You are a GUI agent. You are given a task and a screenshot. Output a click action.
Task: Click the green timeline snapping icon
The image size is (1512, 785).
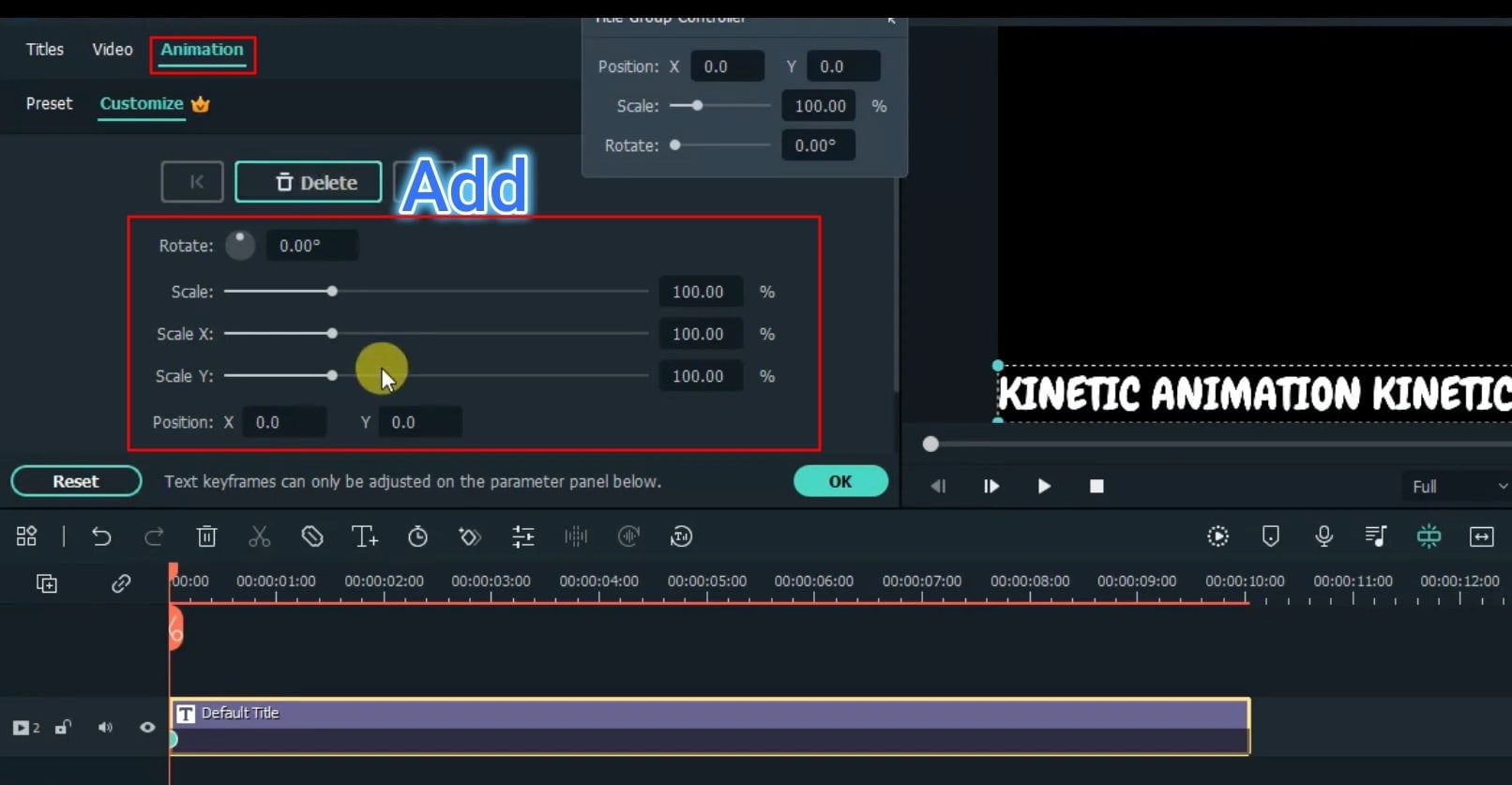(1429, 536)
